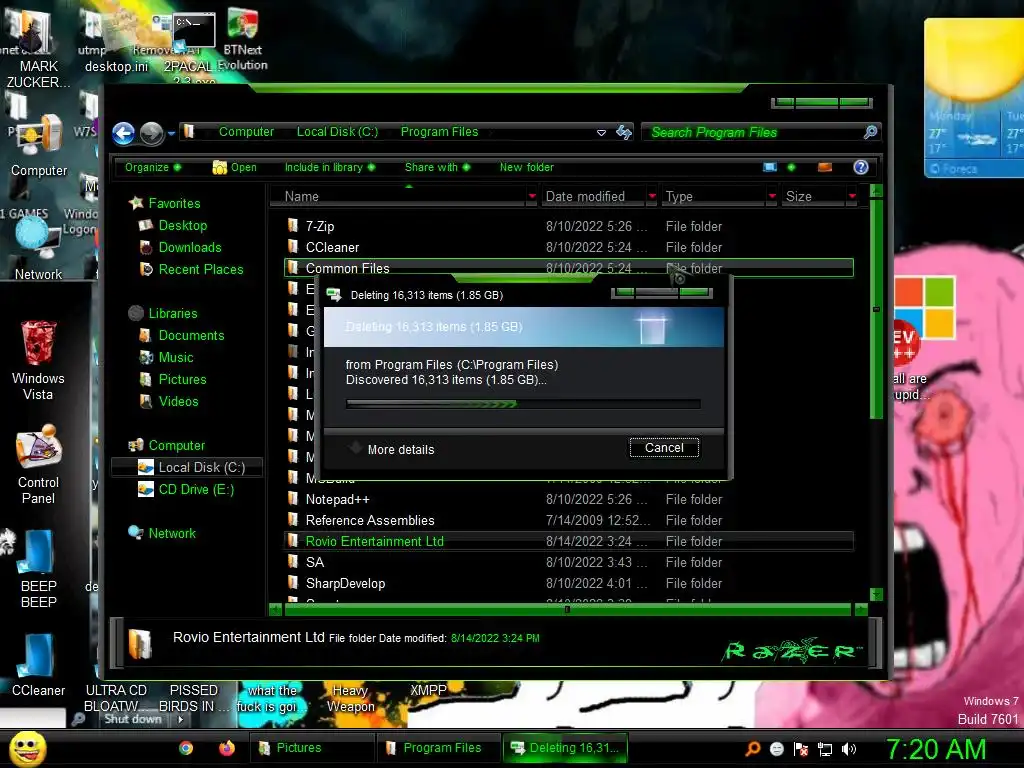The image size is (1024, 768).
Task: Select the 7-Zip folder icon
Action: tap(293, 226)
